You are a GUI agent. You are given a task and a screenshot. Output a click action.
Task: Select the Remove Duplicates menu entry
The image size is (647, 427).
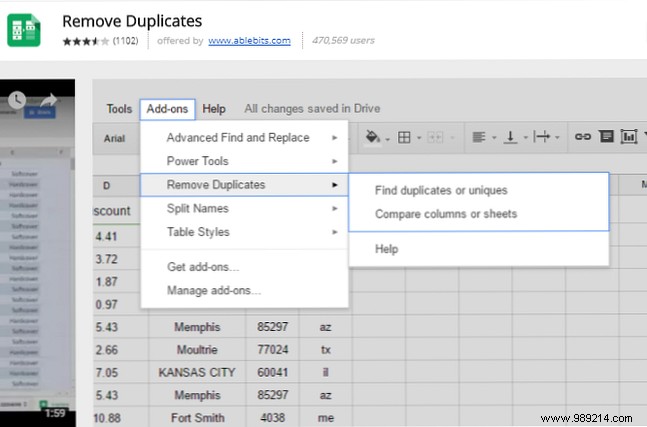pyautogui.click(x=244, y=184)
